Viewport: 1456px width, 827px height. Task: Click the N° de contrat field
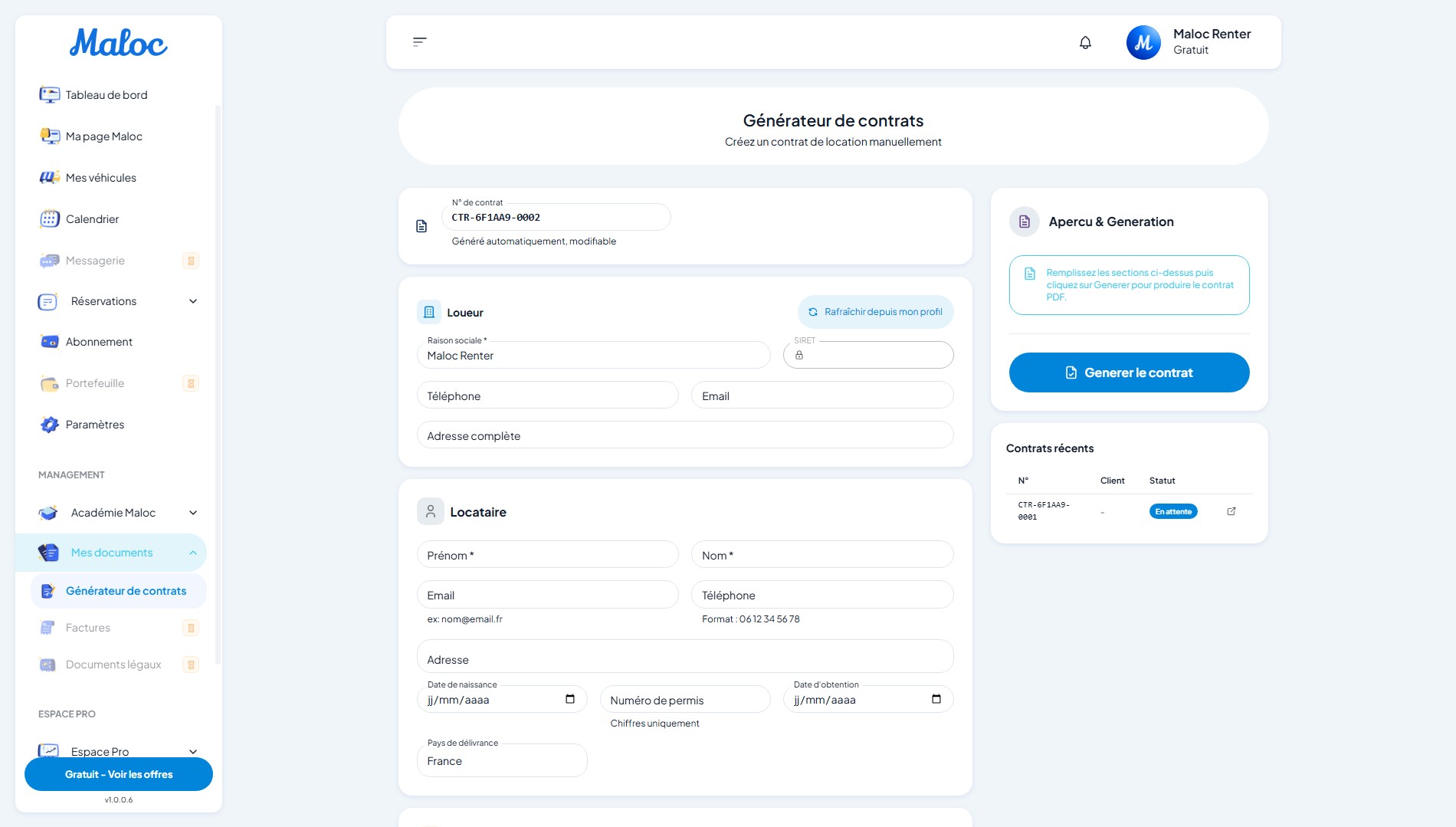[556, 218]
